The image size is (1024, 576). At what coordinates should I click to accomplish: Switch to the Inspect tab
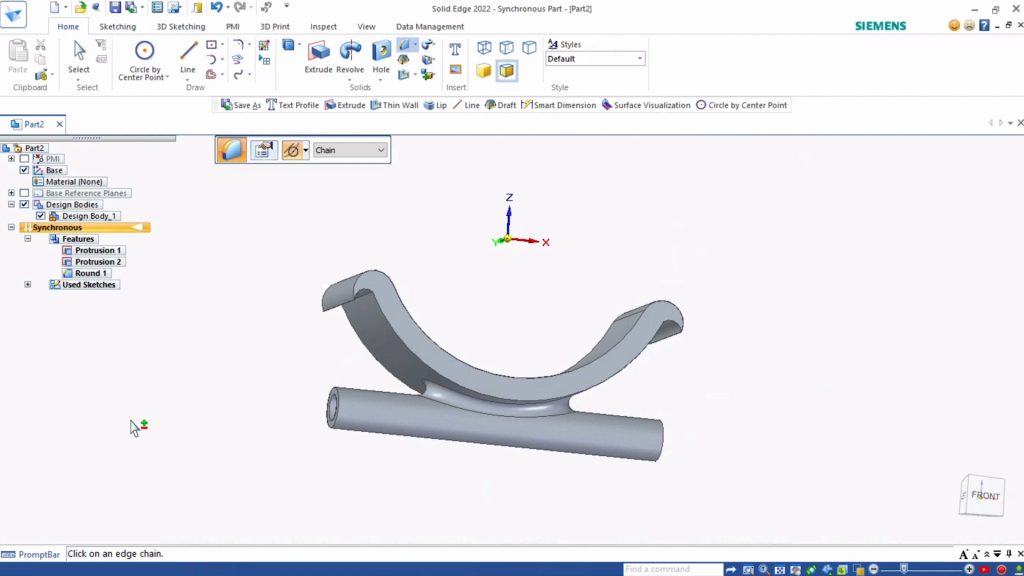click(323, 27)
